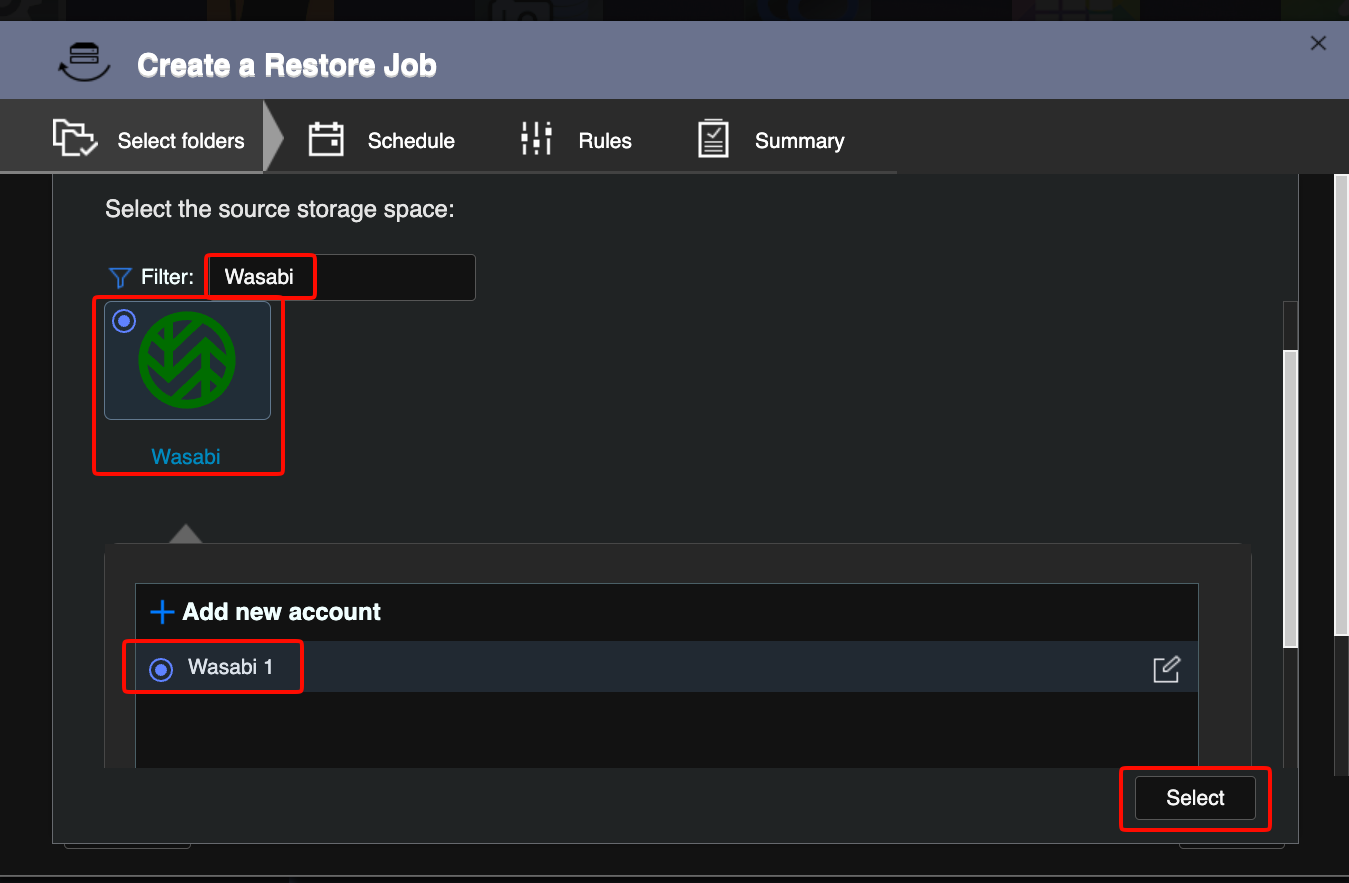Select the Wasabi 1 account radio button
This screenshot has height=883, width=1349.
click(x=160, y=669)
